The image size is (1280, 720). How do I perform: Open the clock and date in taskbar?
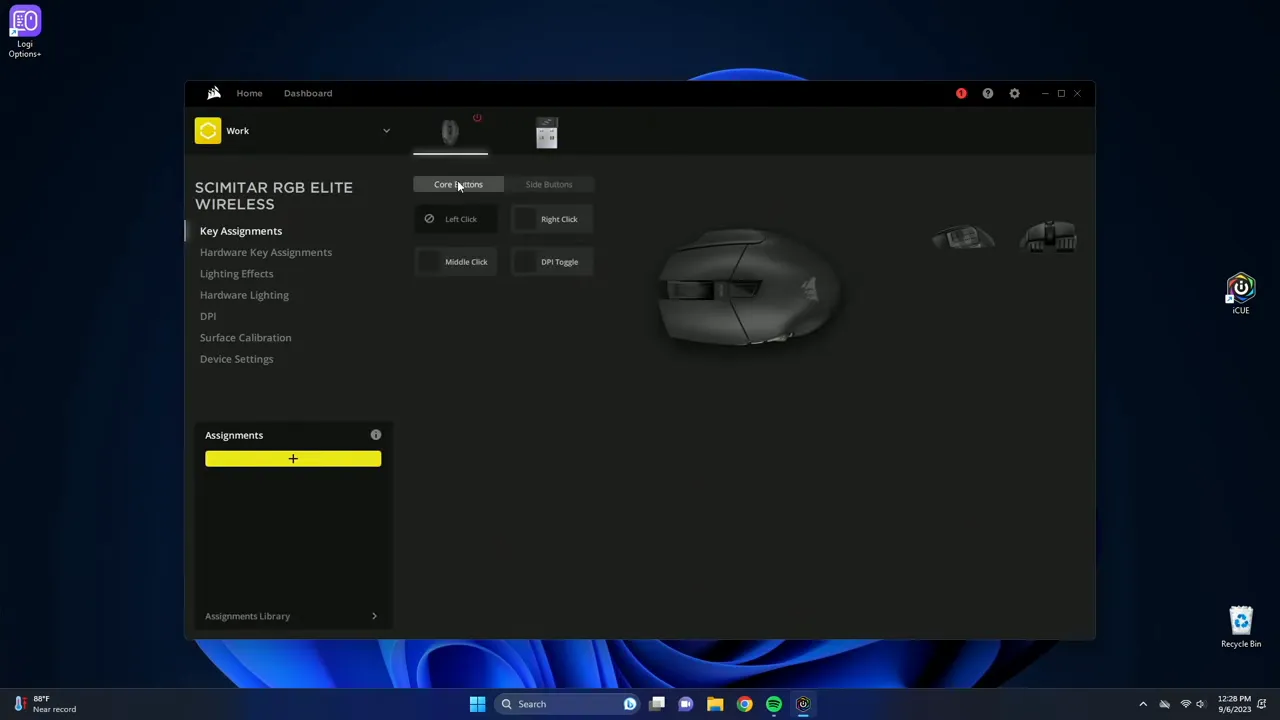coord(1235,704)
